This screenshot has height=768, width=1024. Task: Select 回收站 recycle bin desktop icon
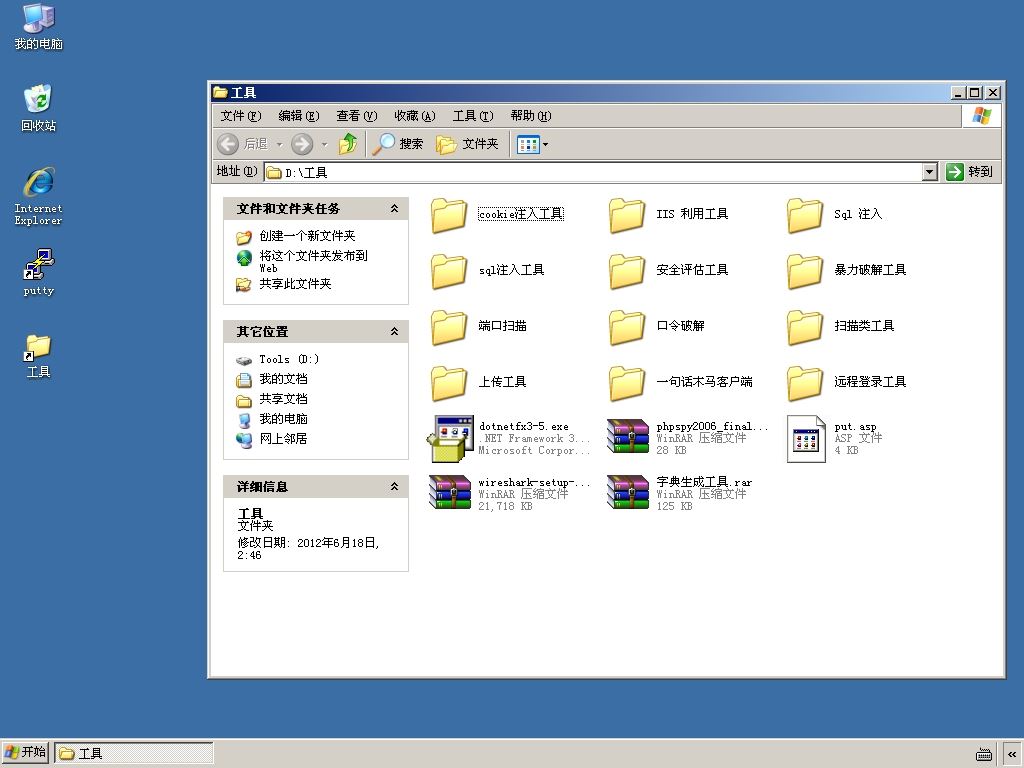(x=39, y=108)
